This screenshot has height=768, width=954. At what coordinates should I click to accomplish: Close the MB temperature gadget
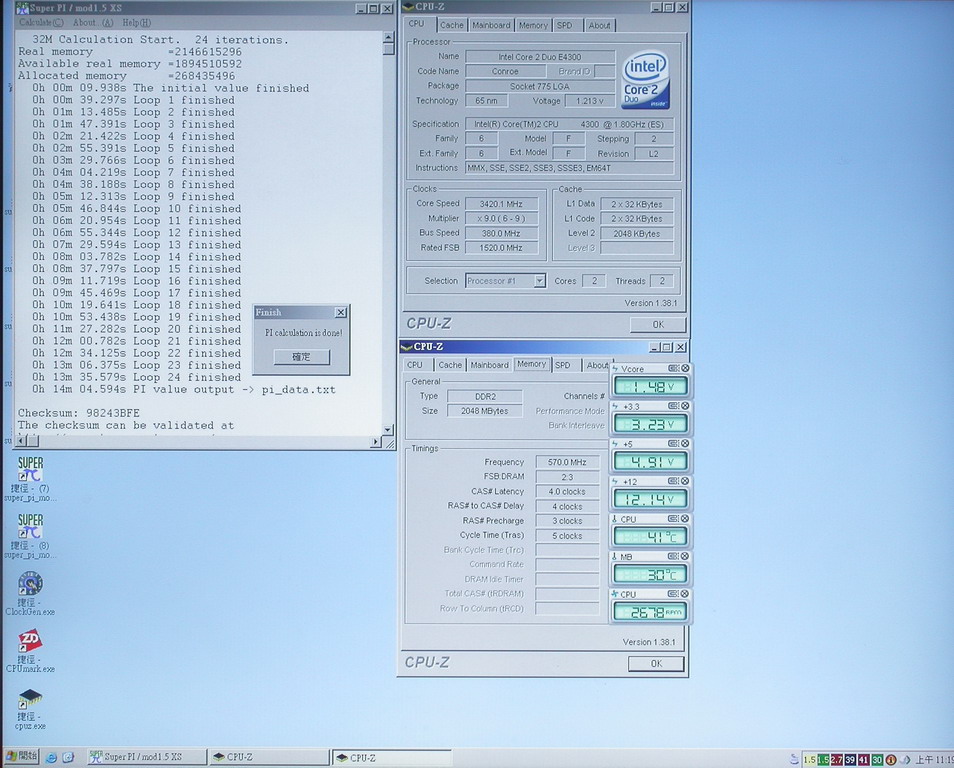pyautogui.click(x=685, y=556)
